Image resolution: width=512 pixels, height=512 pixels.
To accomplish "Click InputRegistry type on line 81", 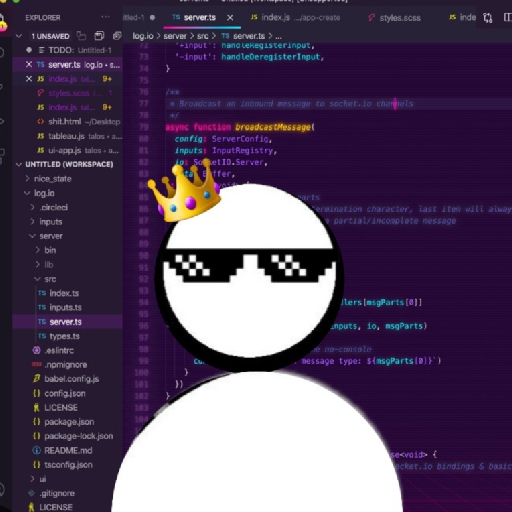I will point(243,151).
